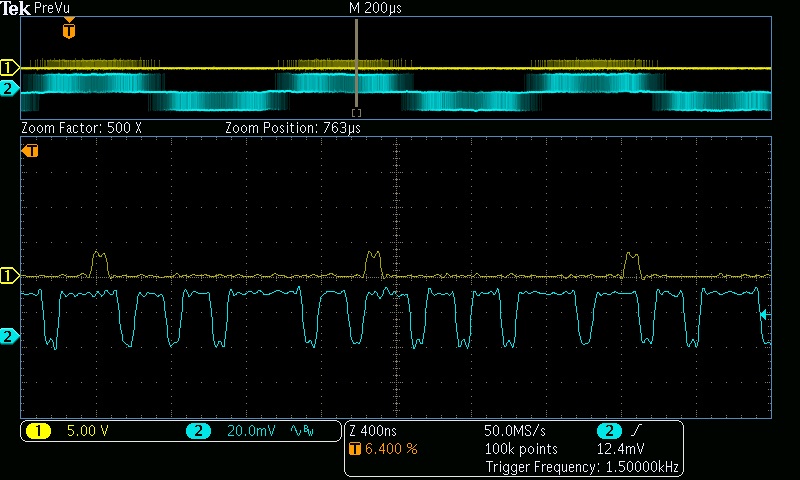Click the zoom window bracket in overview
This screenshot has width=800, height=480.
(x=356, y=113)
